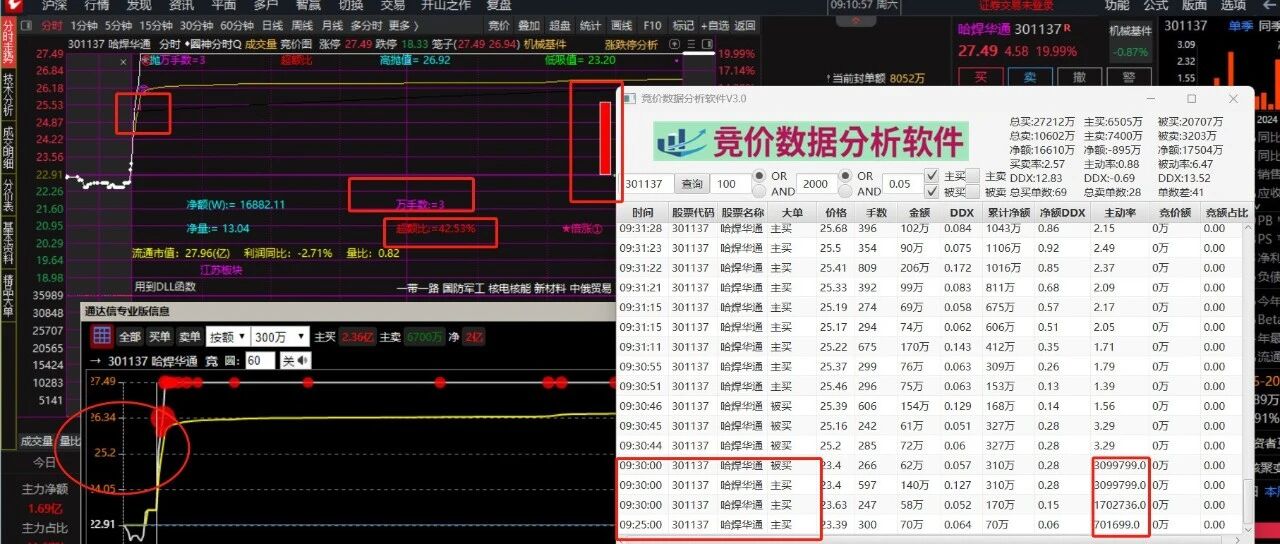Viewport: 1280px width, 544px height.
Task: Click the 涨跌停分析 link
Action: (x=632, y=44)
